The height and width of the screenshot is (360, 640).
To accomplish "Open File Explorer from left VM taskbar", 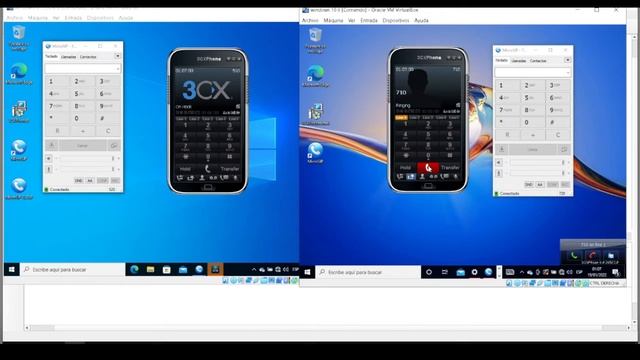I will [x=150, y=269].
